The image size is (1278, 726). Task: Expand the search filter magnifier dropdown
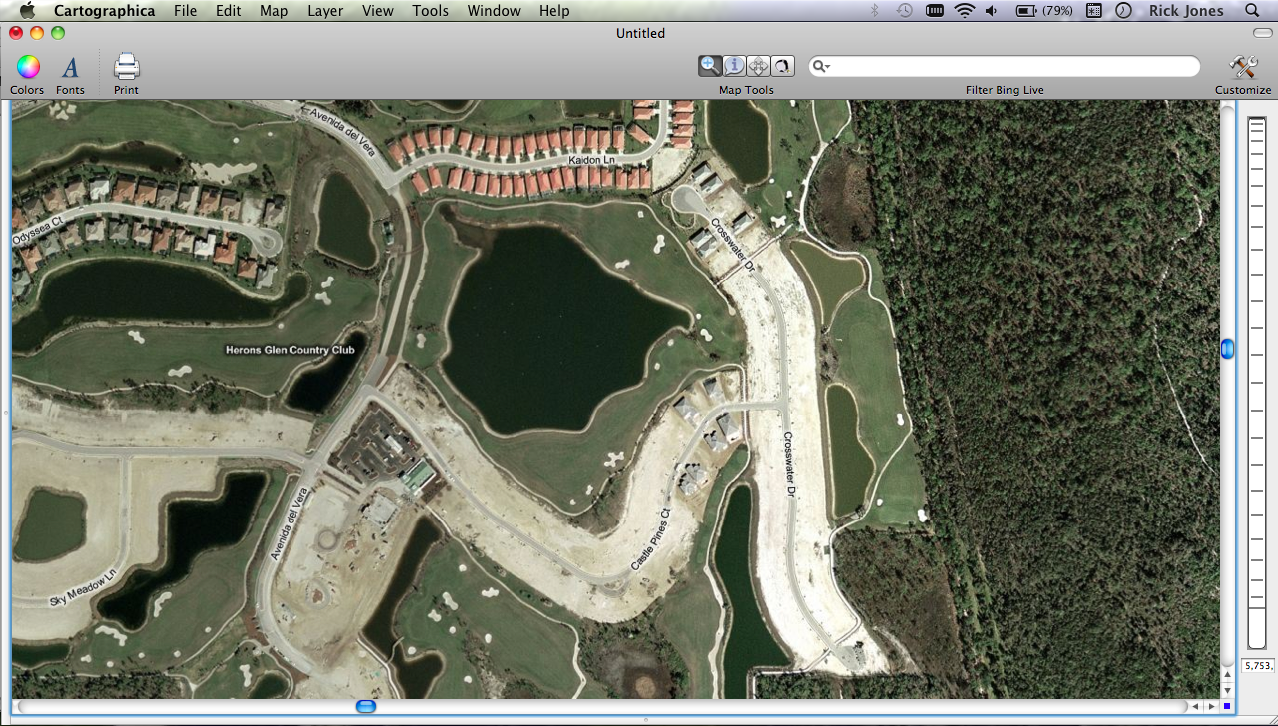click(821, 67)
